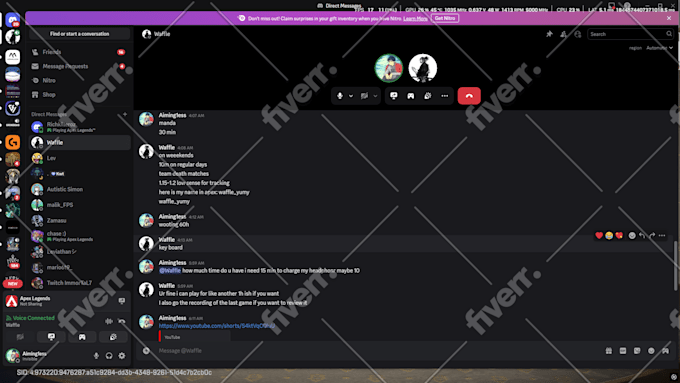Open the region Automatic dropdown
The width and height of the screenshot is (680, 383).
659,48
